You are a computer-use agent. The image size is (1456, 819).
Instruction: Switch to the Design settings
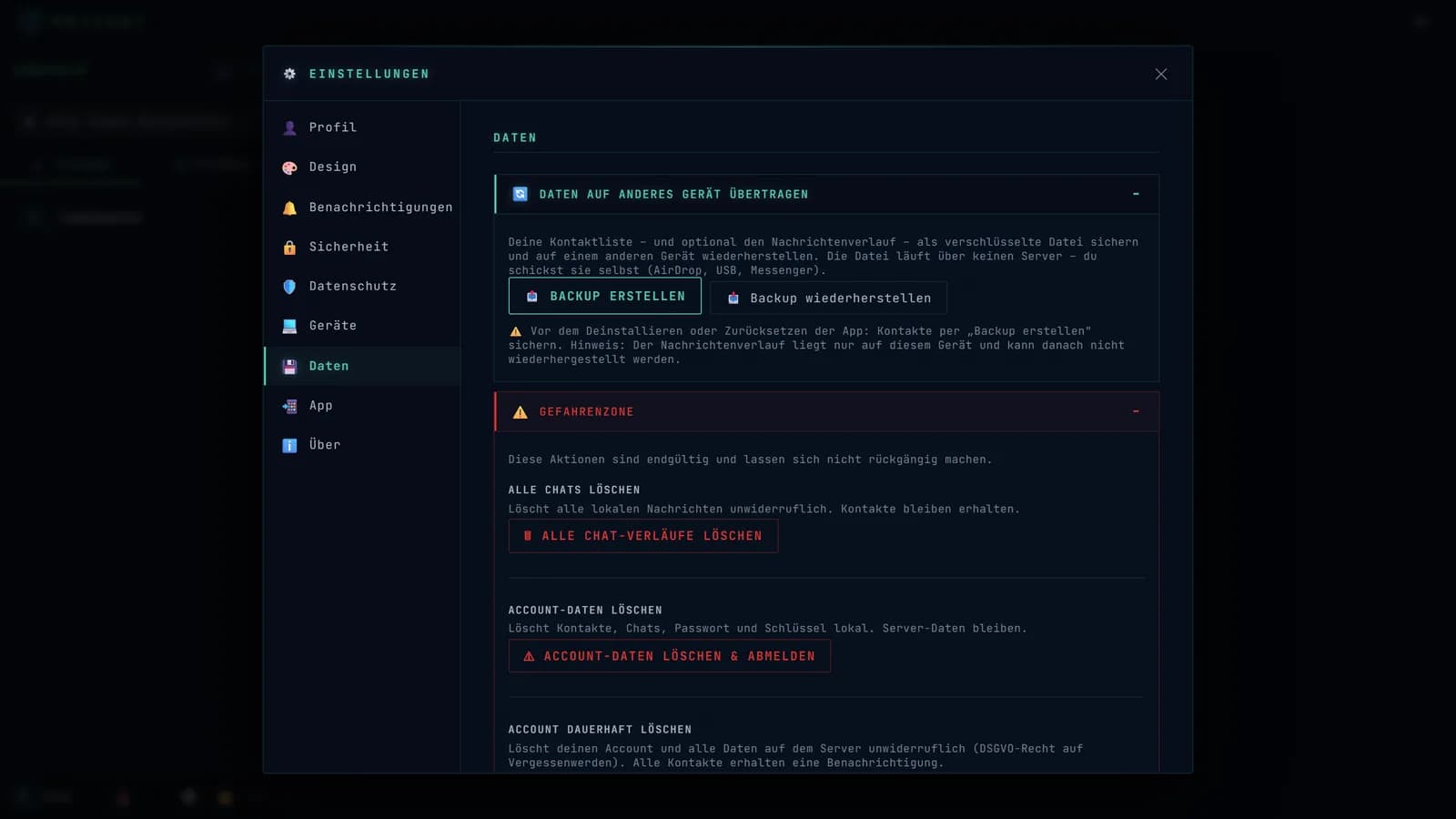pyautogui.click(x=362, y=167)
